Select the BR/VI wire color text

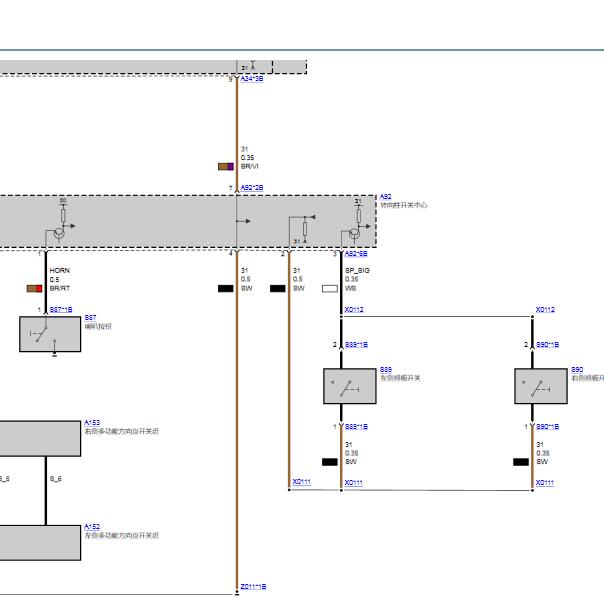coord(249,166)
